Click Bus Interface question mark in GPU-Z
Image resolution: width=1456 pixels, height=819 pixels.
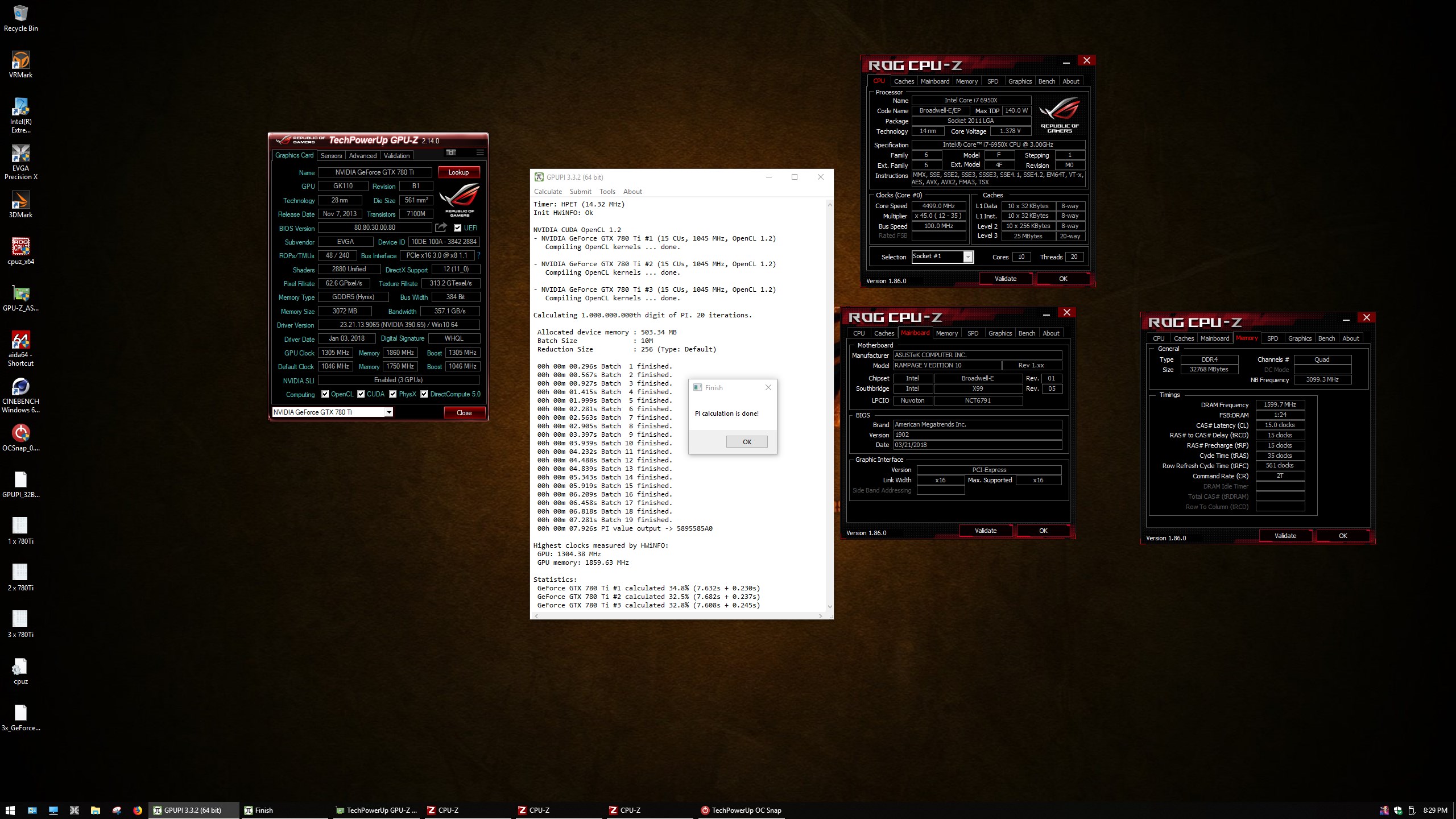click(x=479, y=255)
